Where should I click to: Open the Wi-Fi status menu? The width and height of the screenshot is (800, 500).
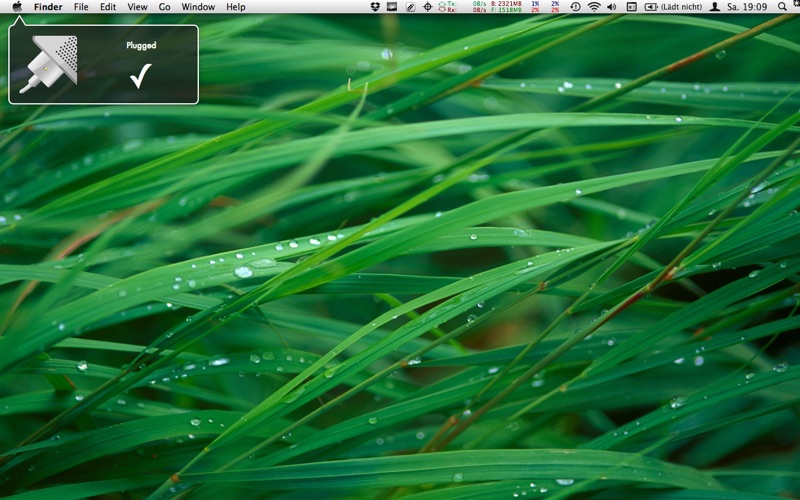click(594, 7)
